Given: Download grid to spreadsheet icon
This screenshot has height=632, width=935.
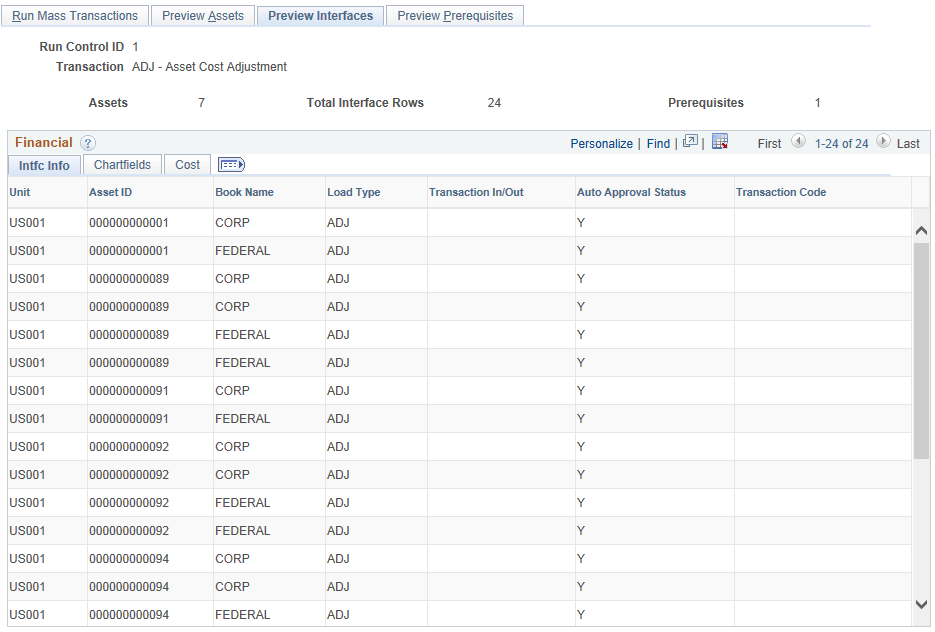Looking at the screenshot, I should coord(720,142).
